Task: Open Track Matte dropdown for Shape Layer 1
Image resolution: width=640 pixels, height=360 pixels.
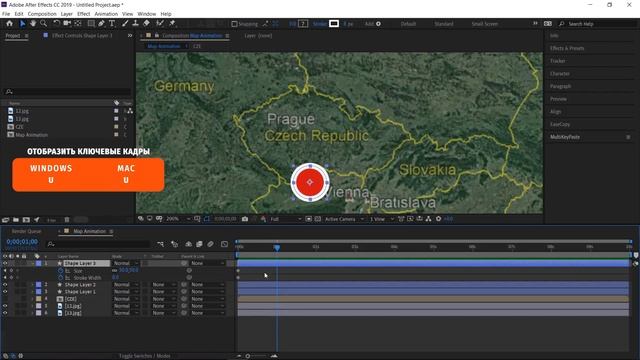Action: click(x=164, y=291)
